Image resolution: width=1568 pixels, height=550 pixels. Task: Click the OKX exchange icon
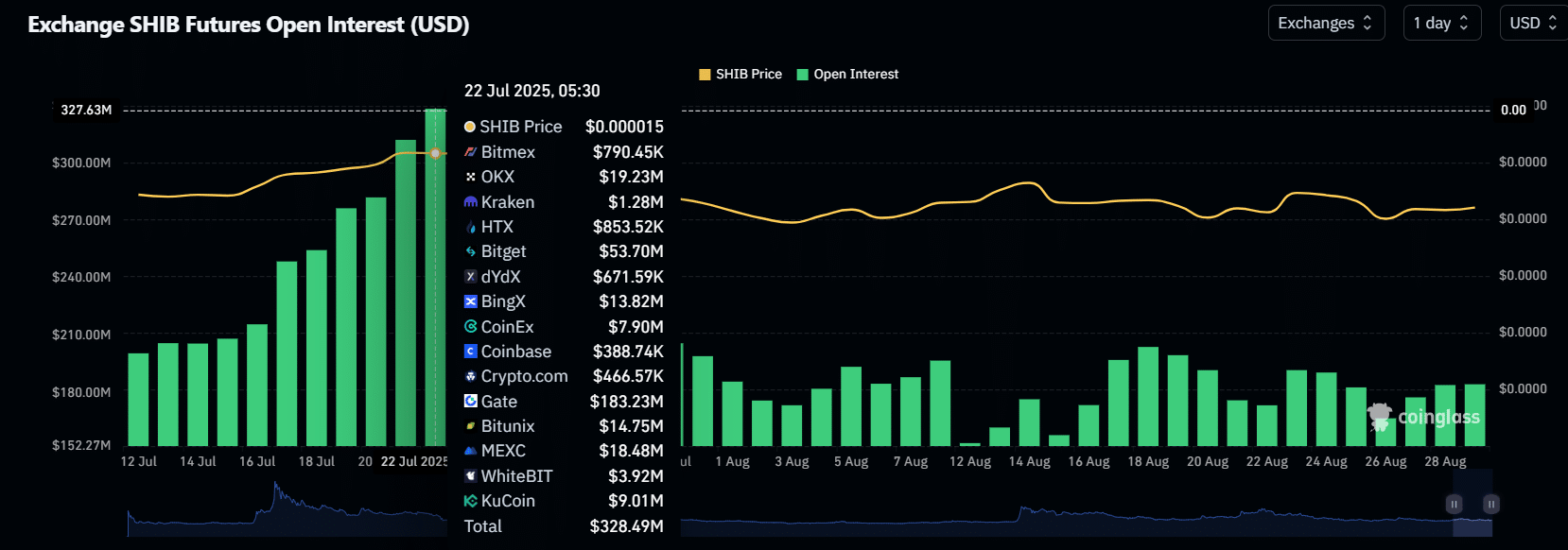[470, 177]
